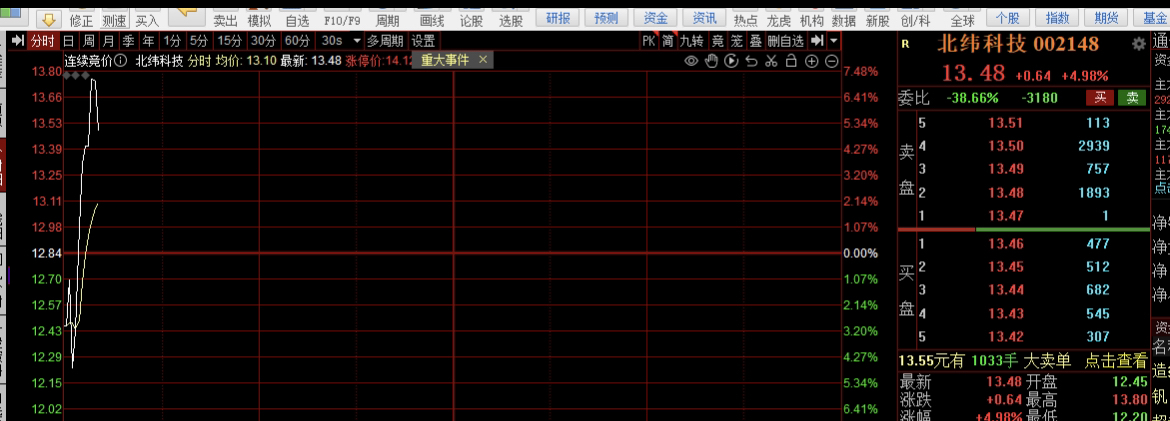Toggle the 九转 indicator button

click(x=691, y=41)
